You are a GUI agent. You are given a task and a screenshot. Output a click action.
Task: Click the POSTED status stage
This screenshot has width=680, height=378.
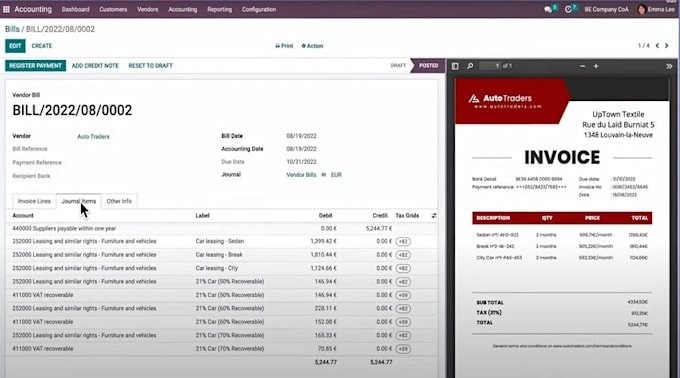point(428,65)
